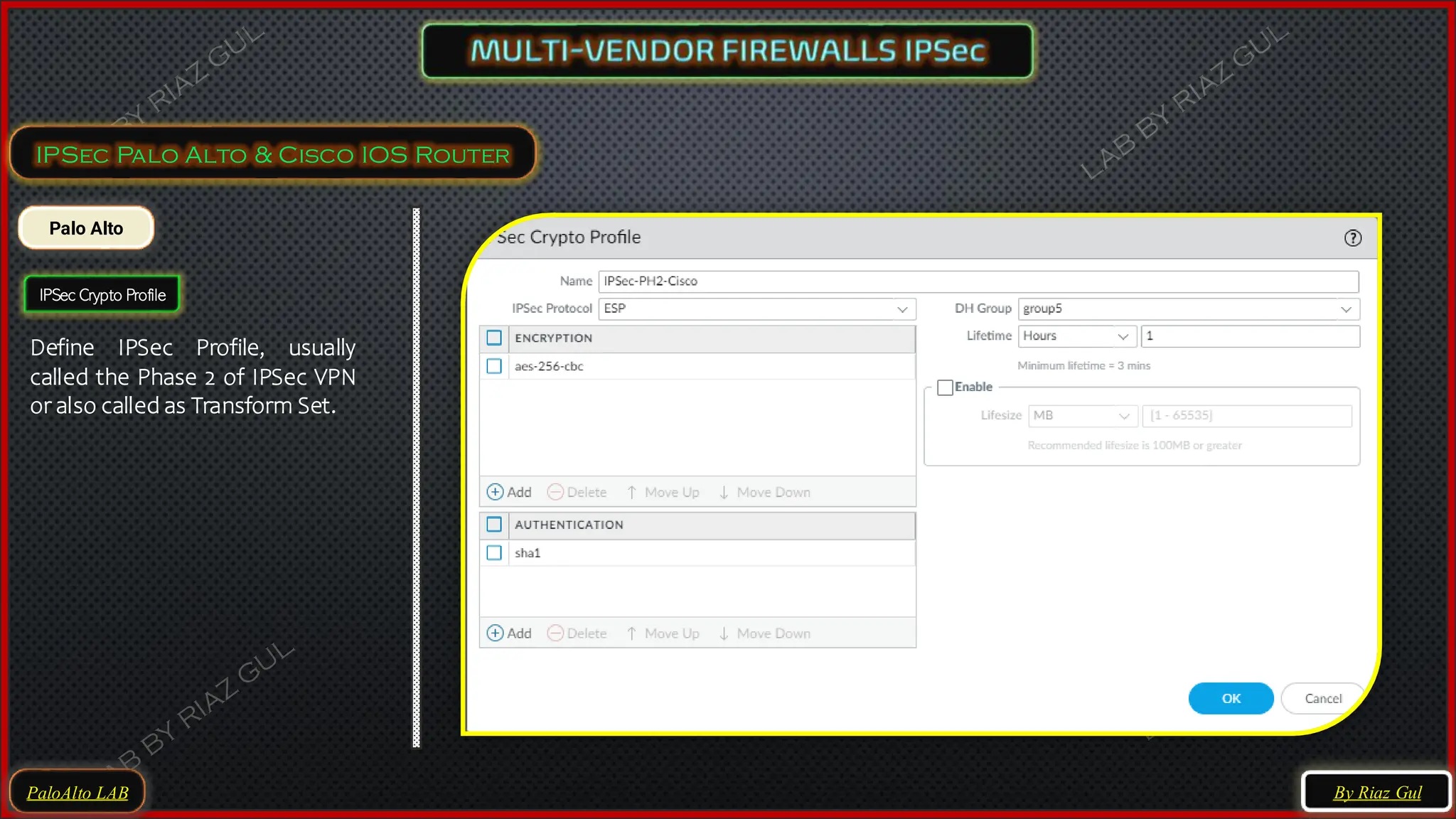Check the aes-256-cbc row checkbox
This screenshot has height=819, width=1456.
[x=494, y=366]
